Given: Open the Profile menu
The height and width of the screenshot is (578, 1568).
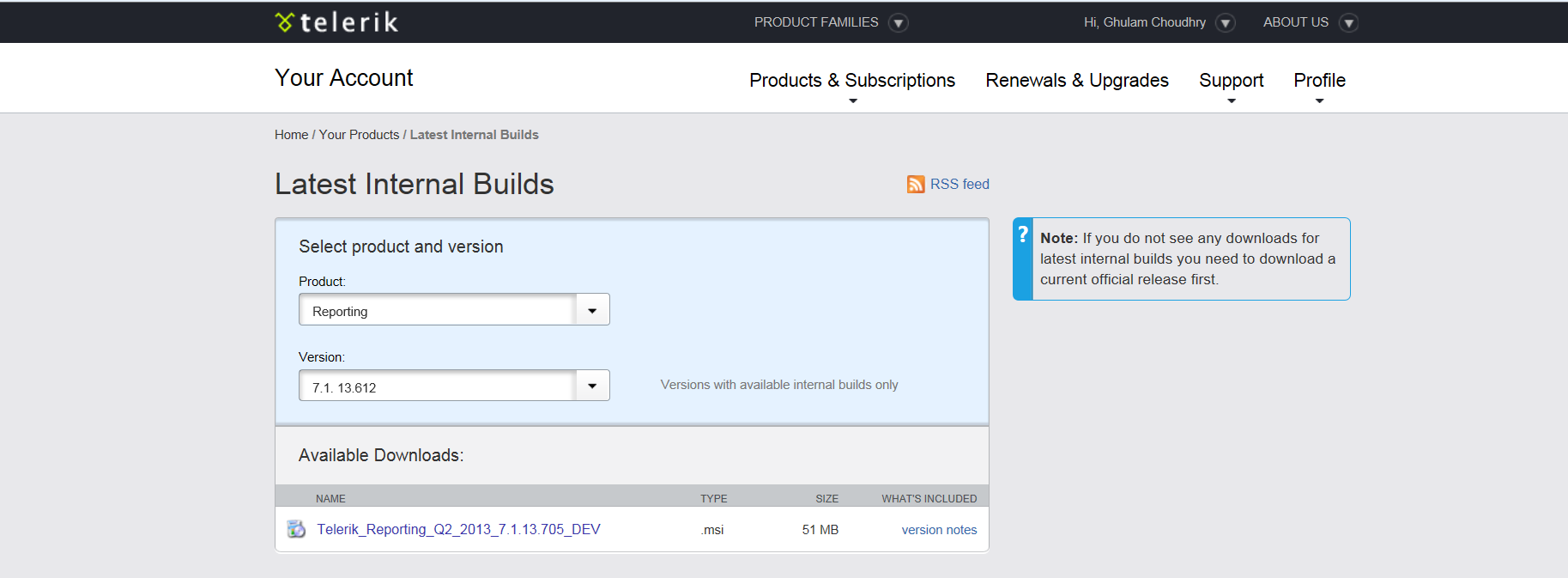Looking at the screenshot, I should coord(1319,81).
